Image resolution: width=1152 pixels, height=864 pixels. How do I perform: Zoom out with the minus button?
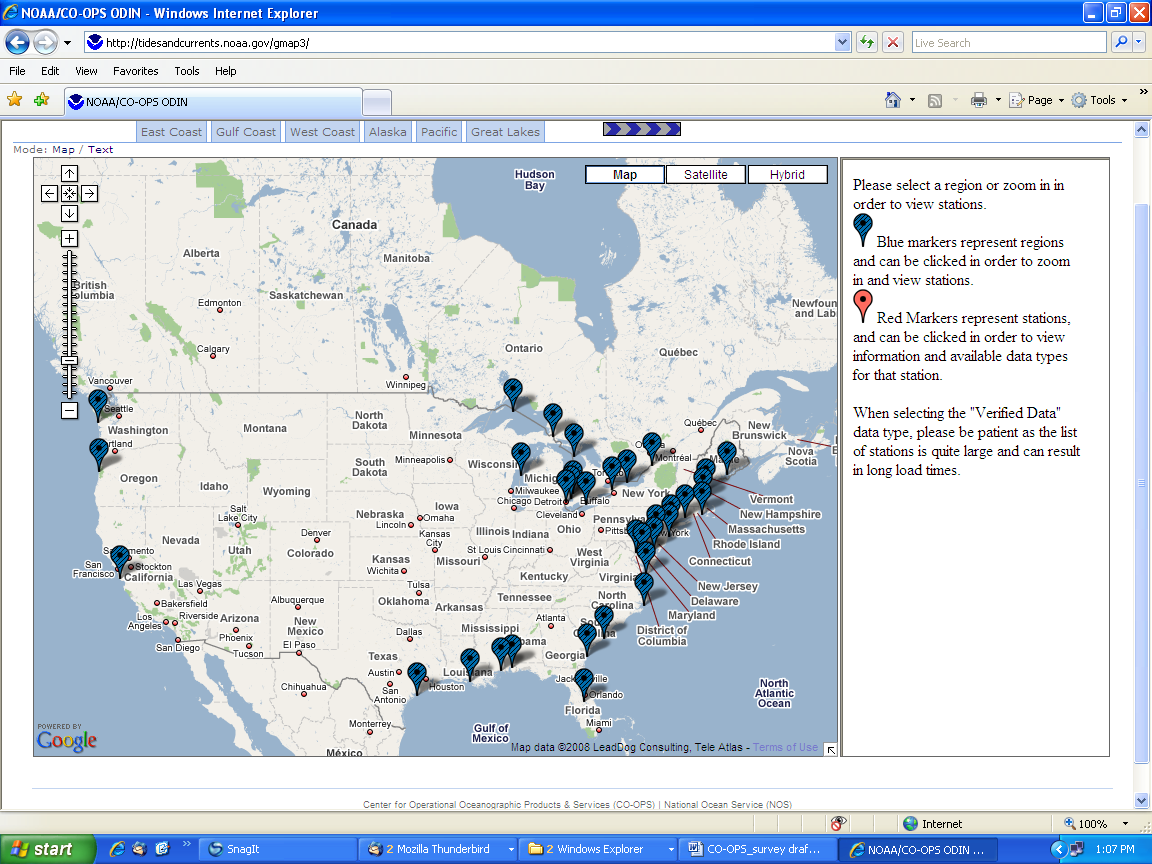[x=69, y=410]
